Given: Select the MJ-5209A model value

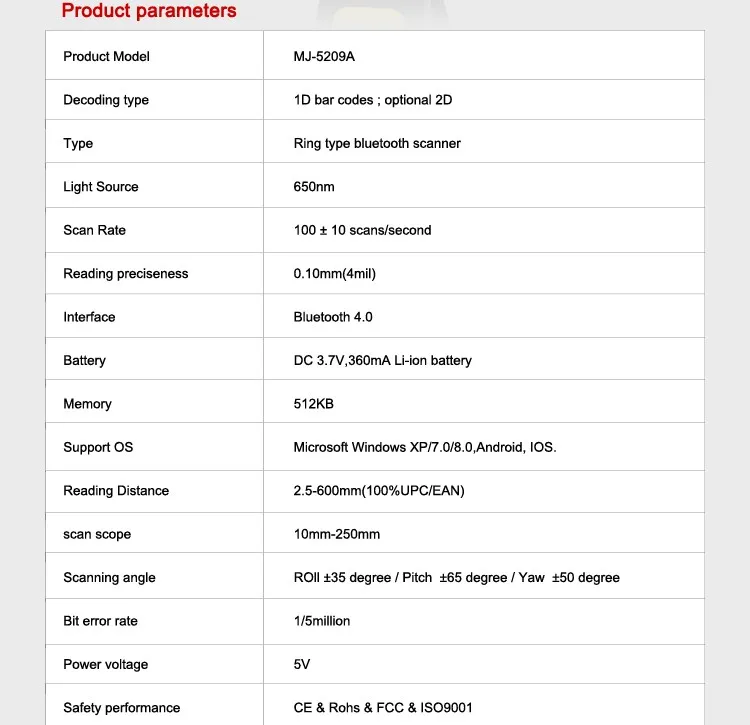Looking at the screenshot, I should (x=324, y=57).
